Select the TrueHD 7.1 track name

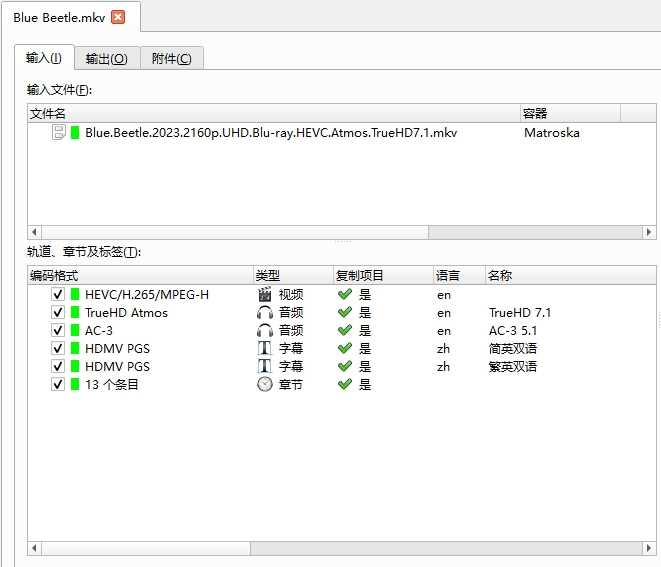point(520,312)
